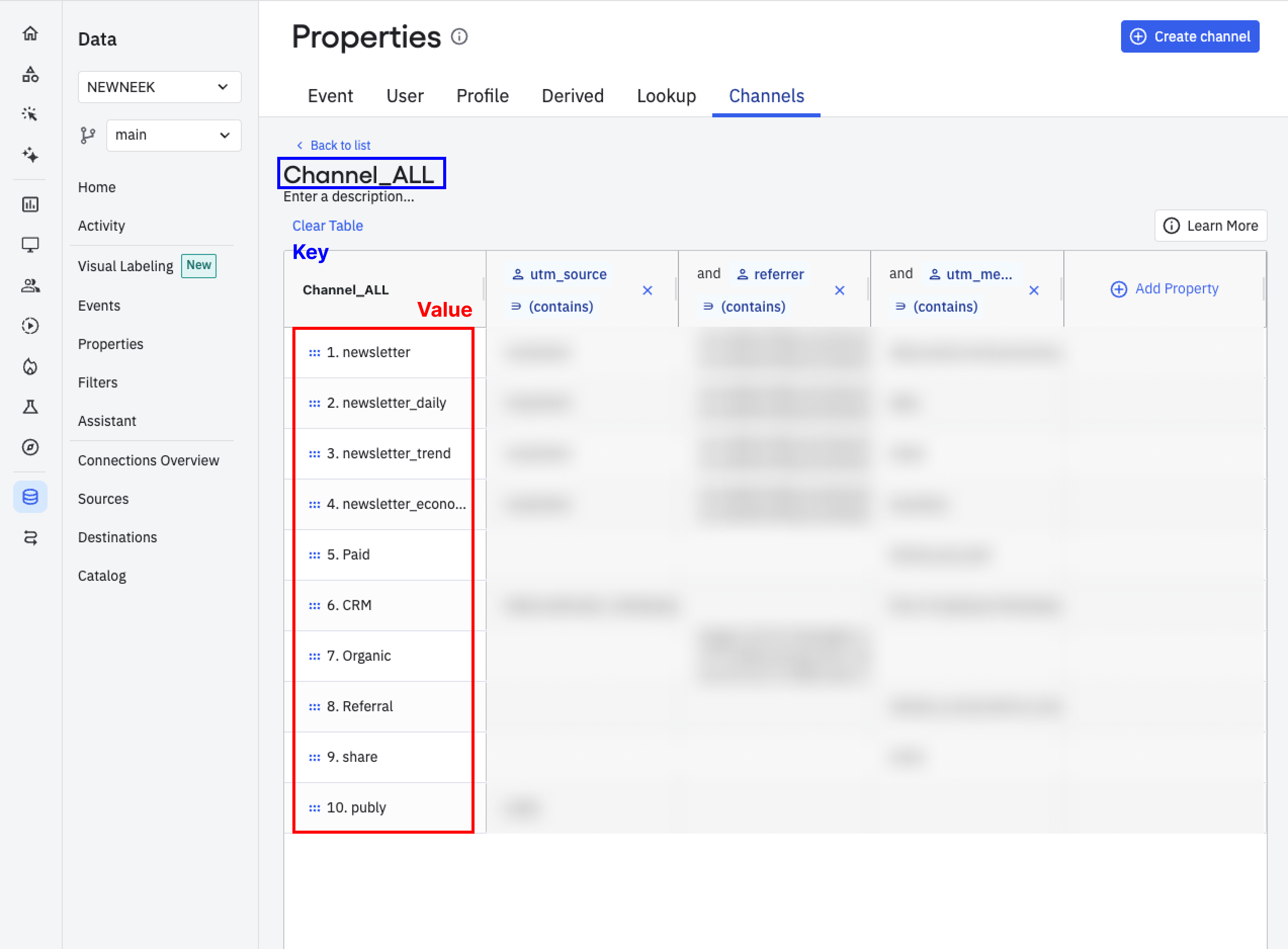
Task: Select the utm_source property chip
Action: 559,275
